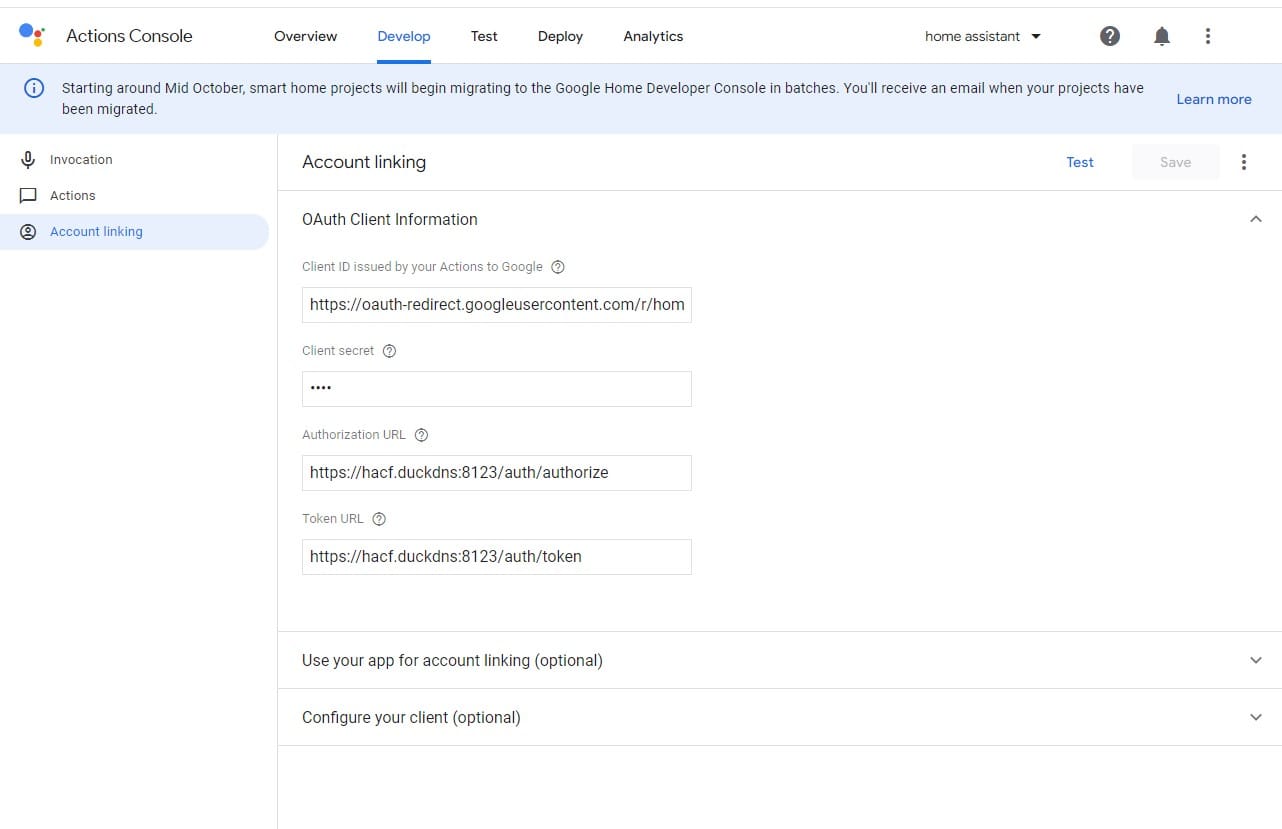Viewport: 1282px width, 829px height.
Task: Click help icon beside Client ID label
Action: (x=558, y=267)
